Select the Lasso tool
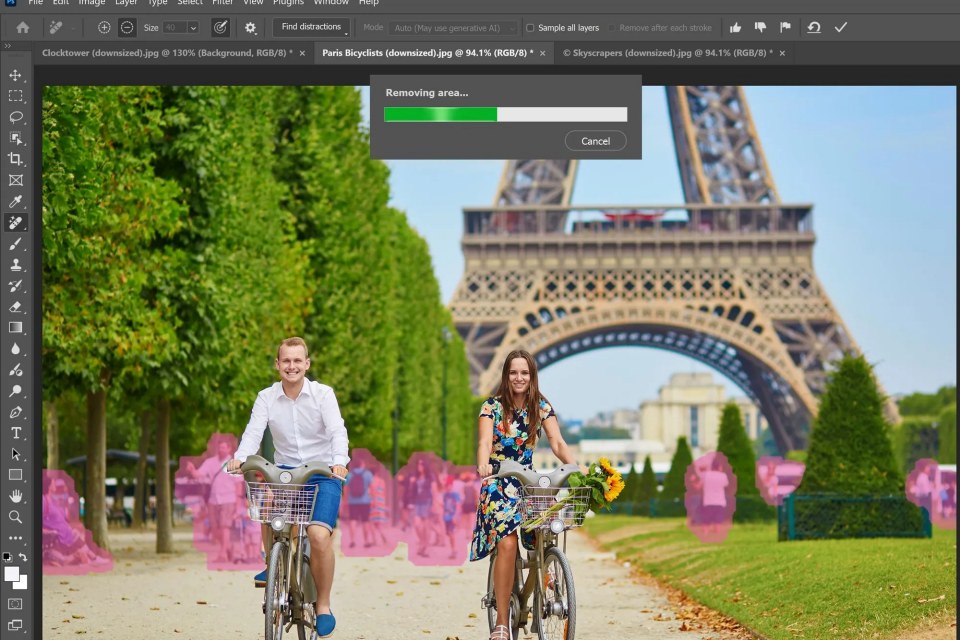This screenshot has width=960, height=640. 16,117
